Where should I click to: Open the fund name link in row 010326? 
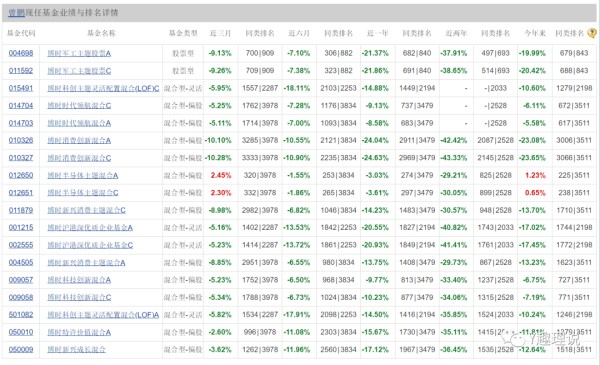[x=79, y=140]
